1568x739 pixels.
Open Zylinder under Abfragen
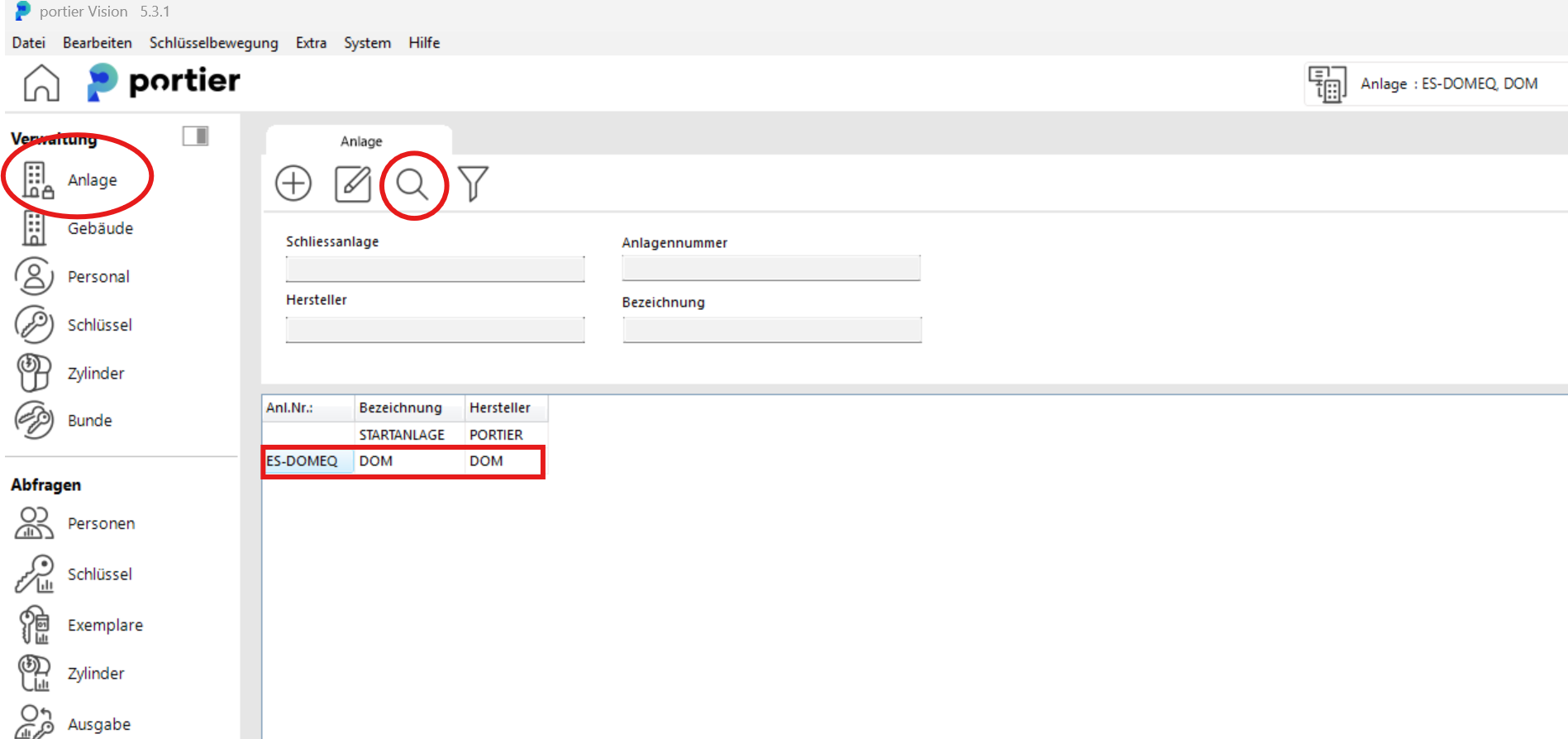coord(71,673)
